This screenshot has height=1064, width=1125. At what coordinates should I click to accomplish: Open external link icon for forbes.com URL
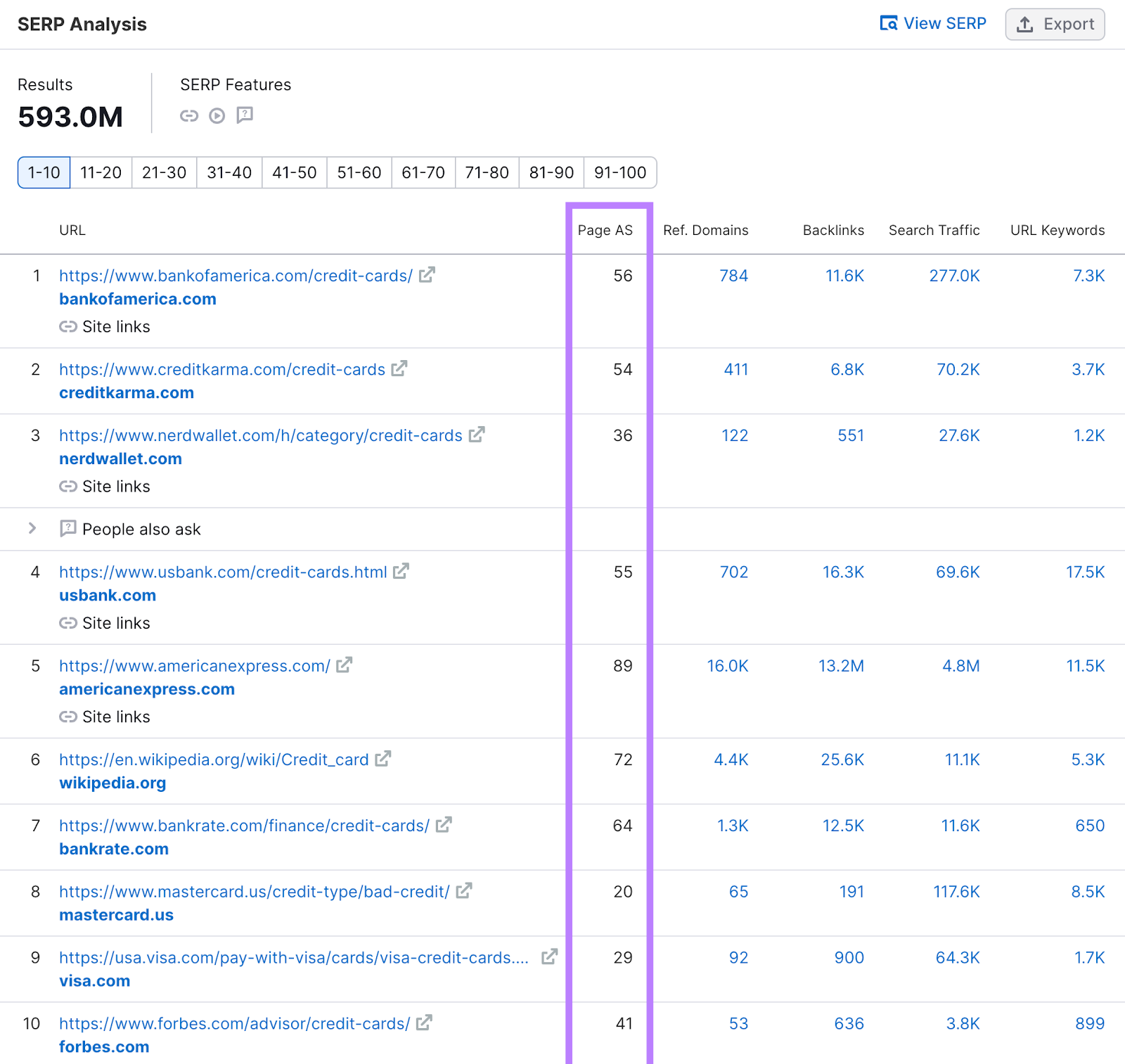[x=424, y=1023]
